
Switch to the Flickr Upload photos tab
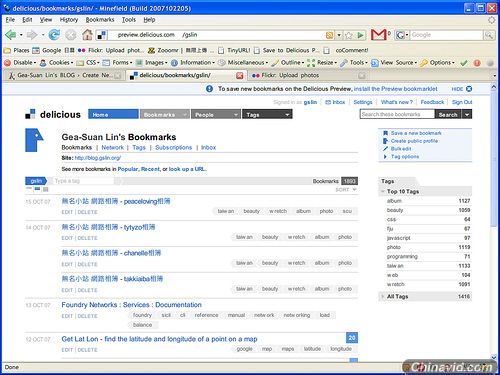(309, 75)
